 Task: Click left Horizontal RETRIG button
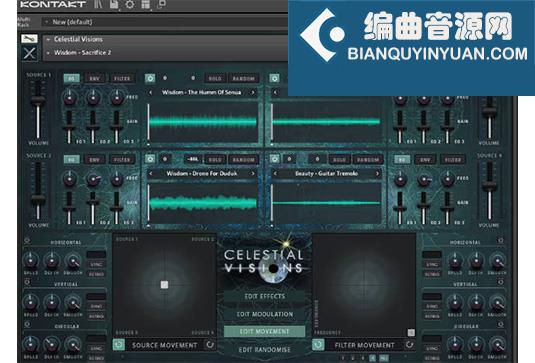[x=96, y=274]
